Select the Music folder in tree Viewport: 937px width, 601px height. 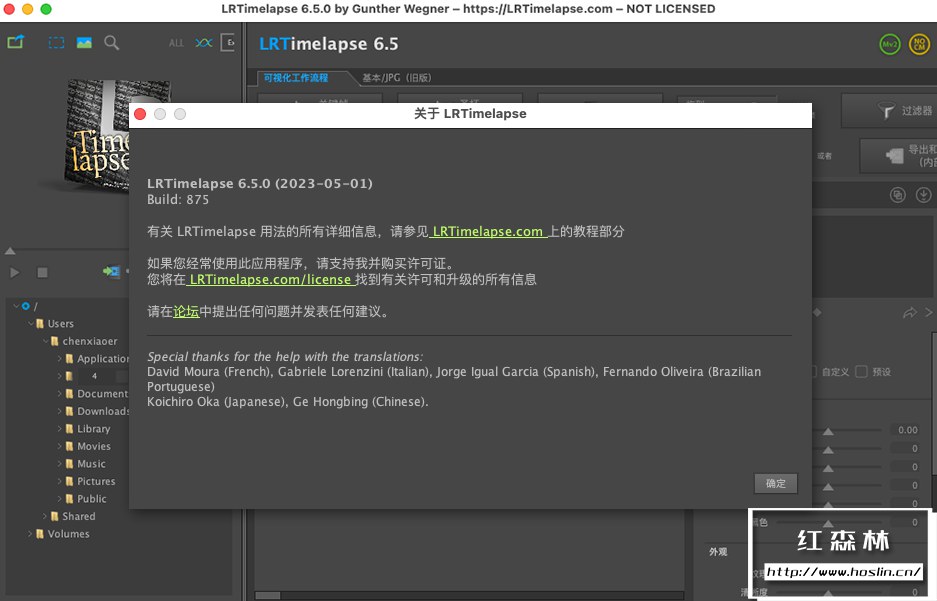point(91,464)
